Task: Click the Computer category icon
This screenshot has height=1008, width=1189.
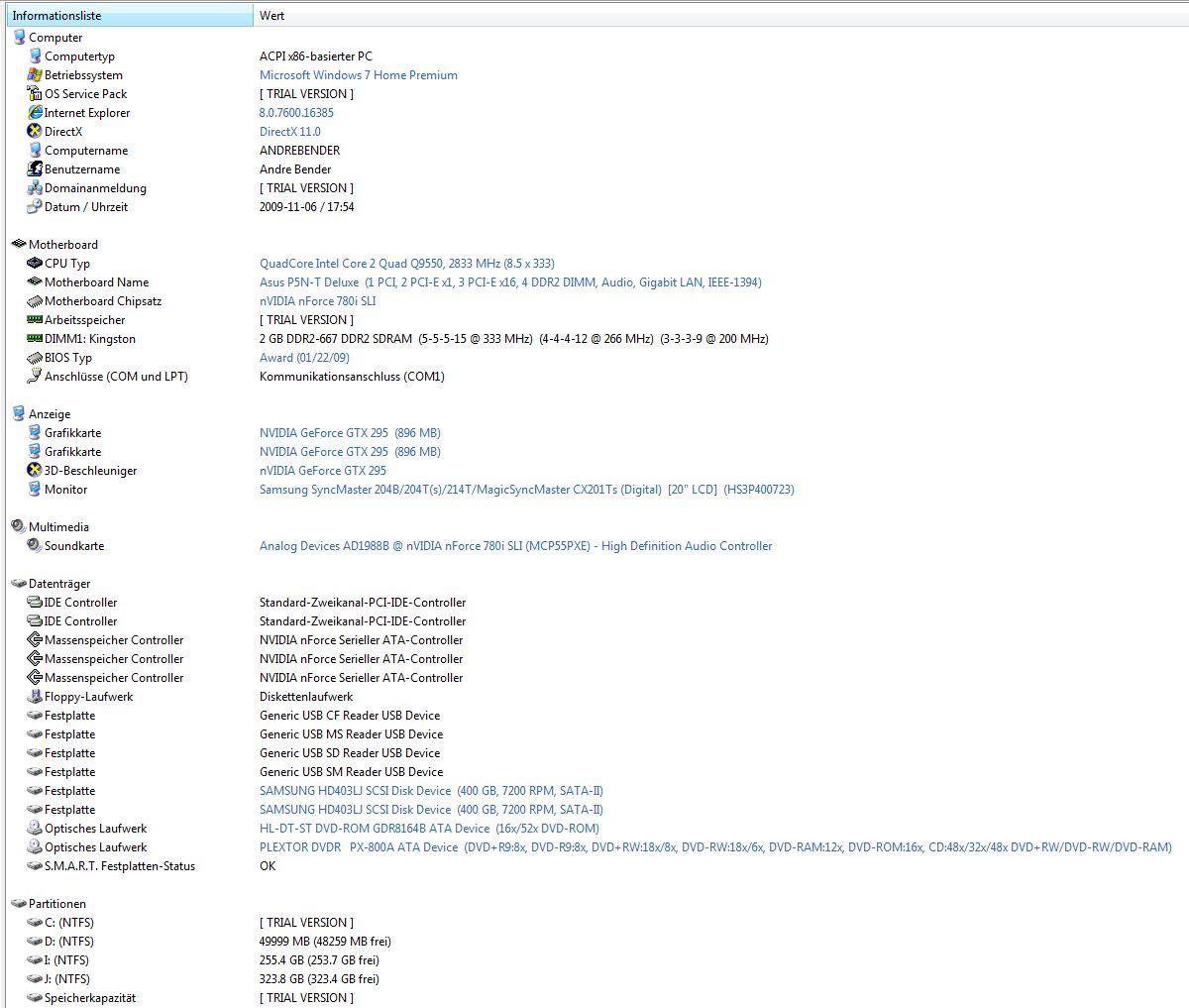Action: coord(19,38)
